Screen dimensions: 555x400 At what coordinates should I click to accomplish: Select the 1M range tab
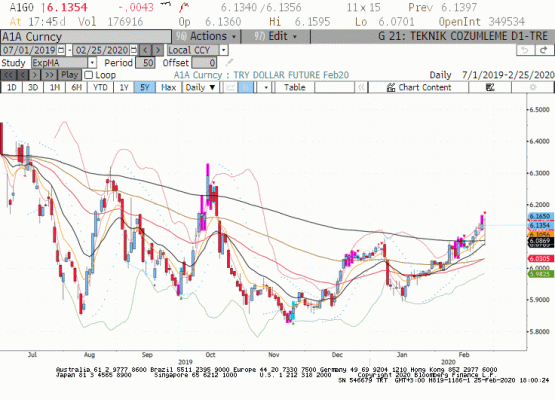pyautogui.click(x=55, y=87)
